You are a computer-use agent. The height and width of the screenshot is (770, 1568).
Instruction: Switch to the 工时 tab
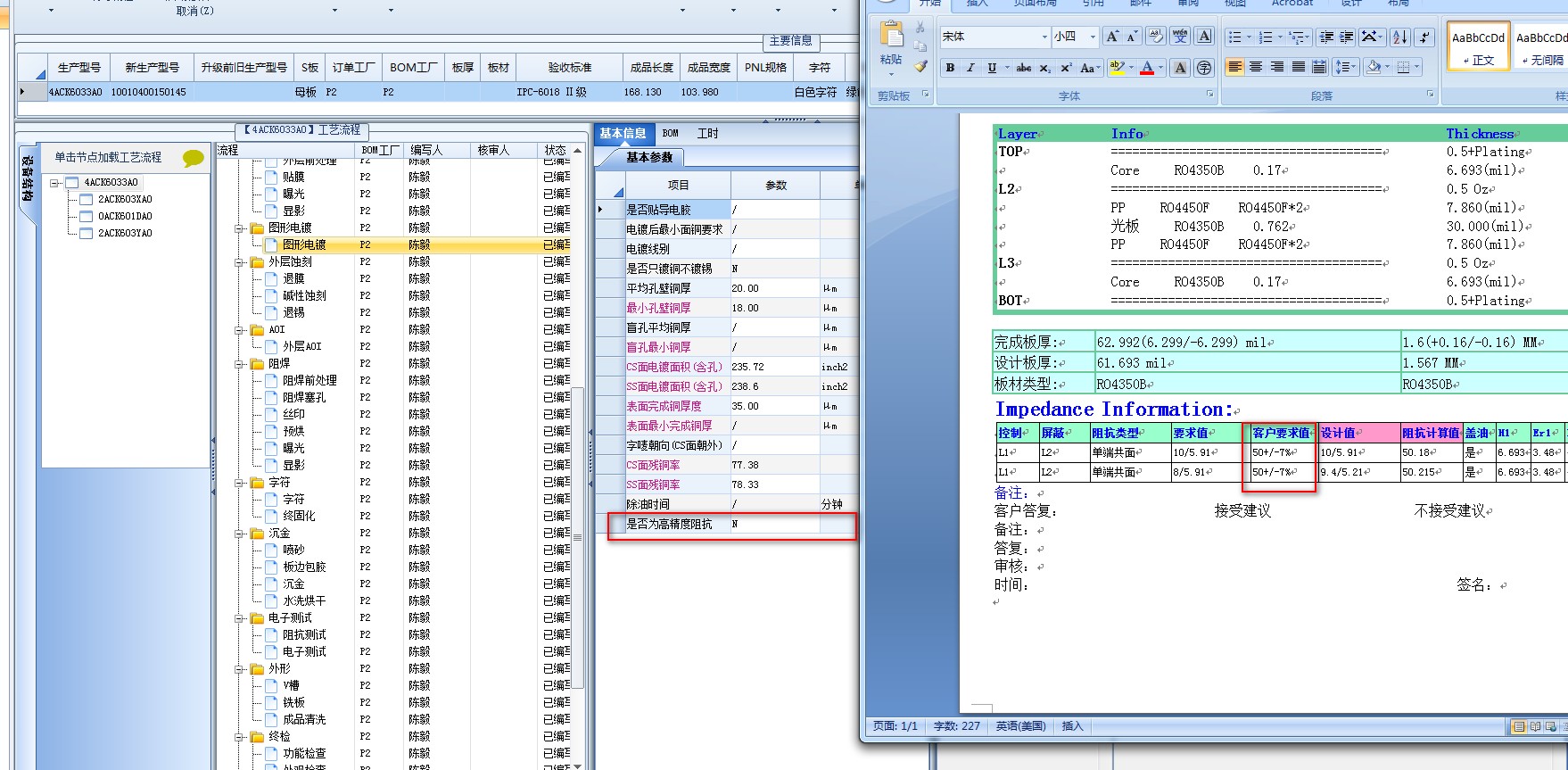point(708,134)
